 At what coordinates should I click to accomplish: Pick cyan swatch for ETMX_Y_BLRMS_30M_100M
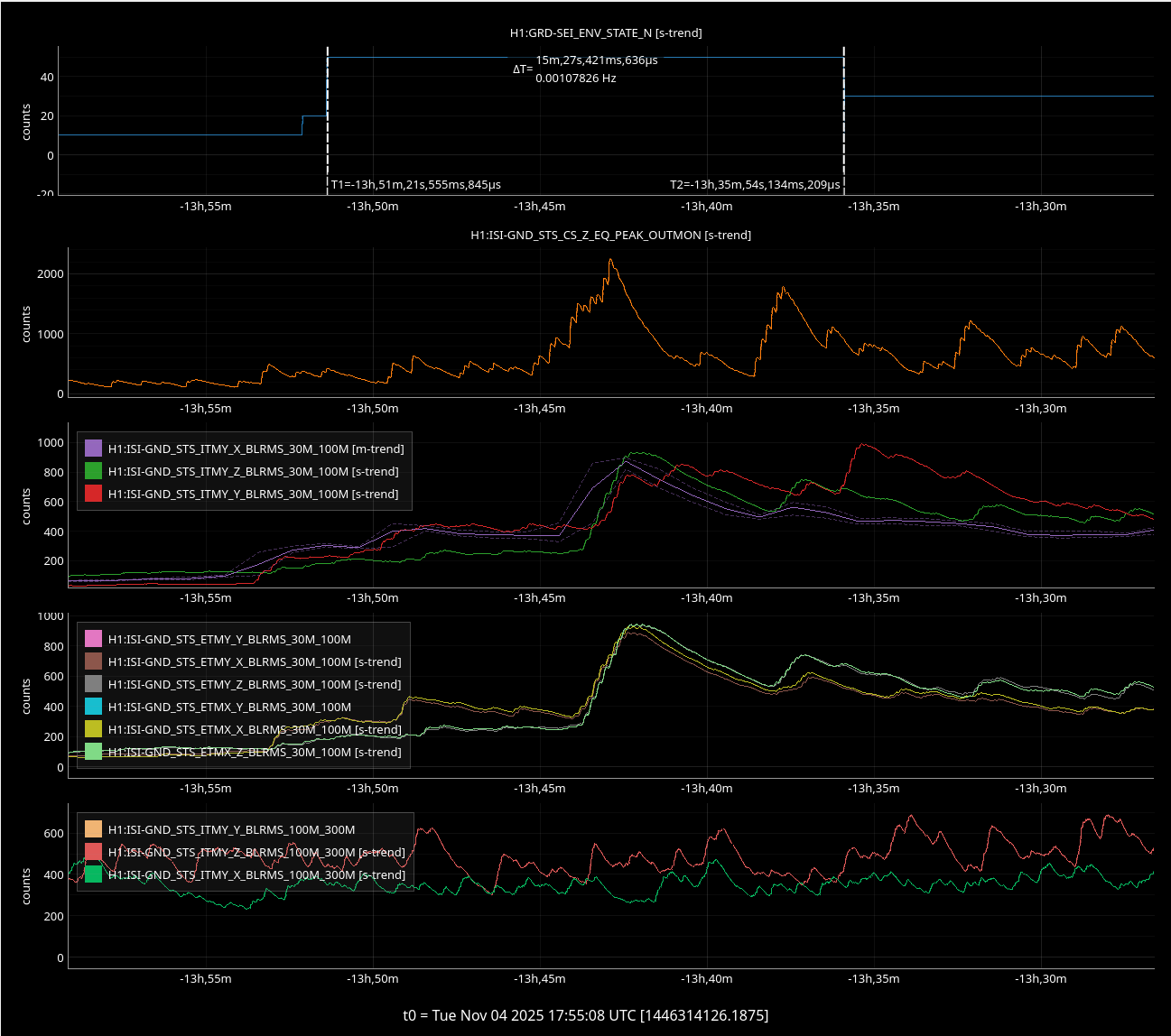pos(93,707)
